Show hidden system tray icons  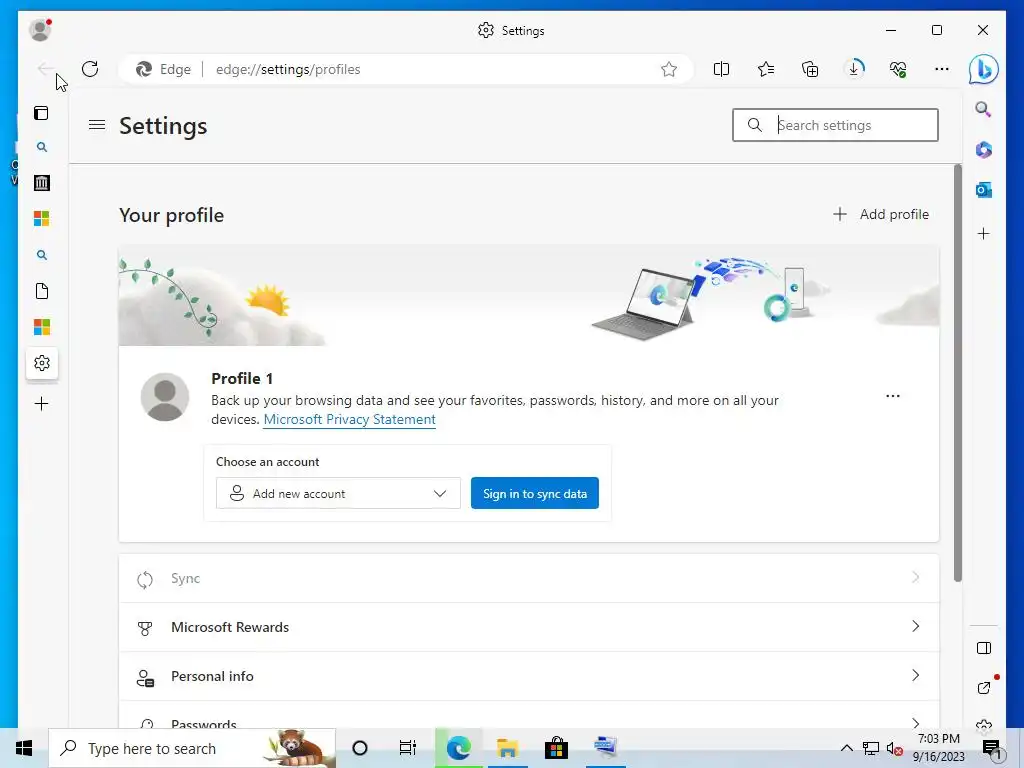[846, 748]
